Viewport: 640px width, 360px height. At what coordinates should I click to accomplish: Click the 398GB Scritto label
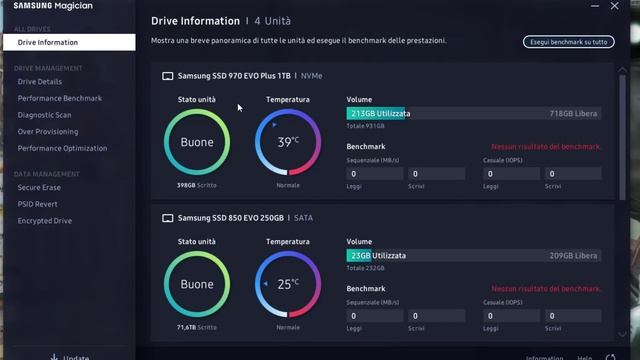tap(197, 185)
